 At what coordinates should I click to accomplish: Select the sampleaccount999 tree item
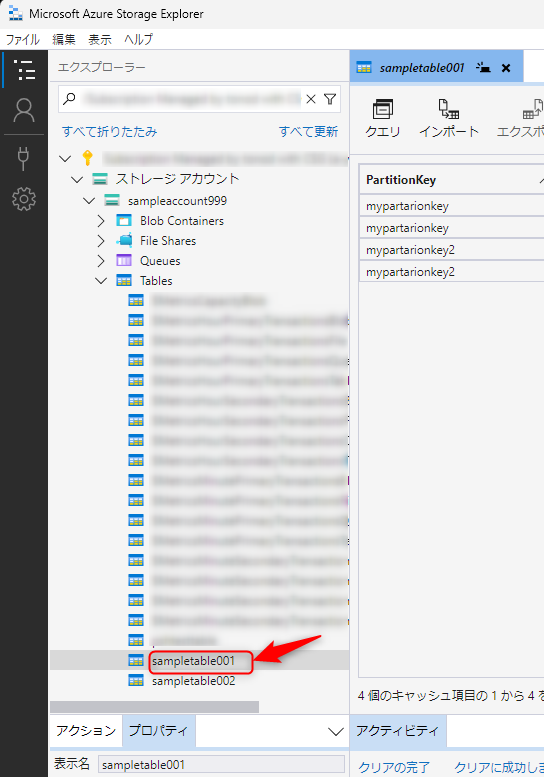(x=177, y=201)
